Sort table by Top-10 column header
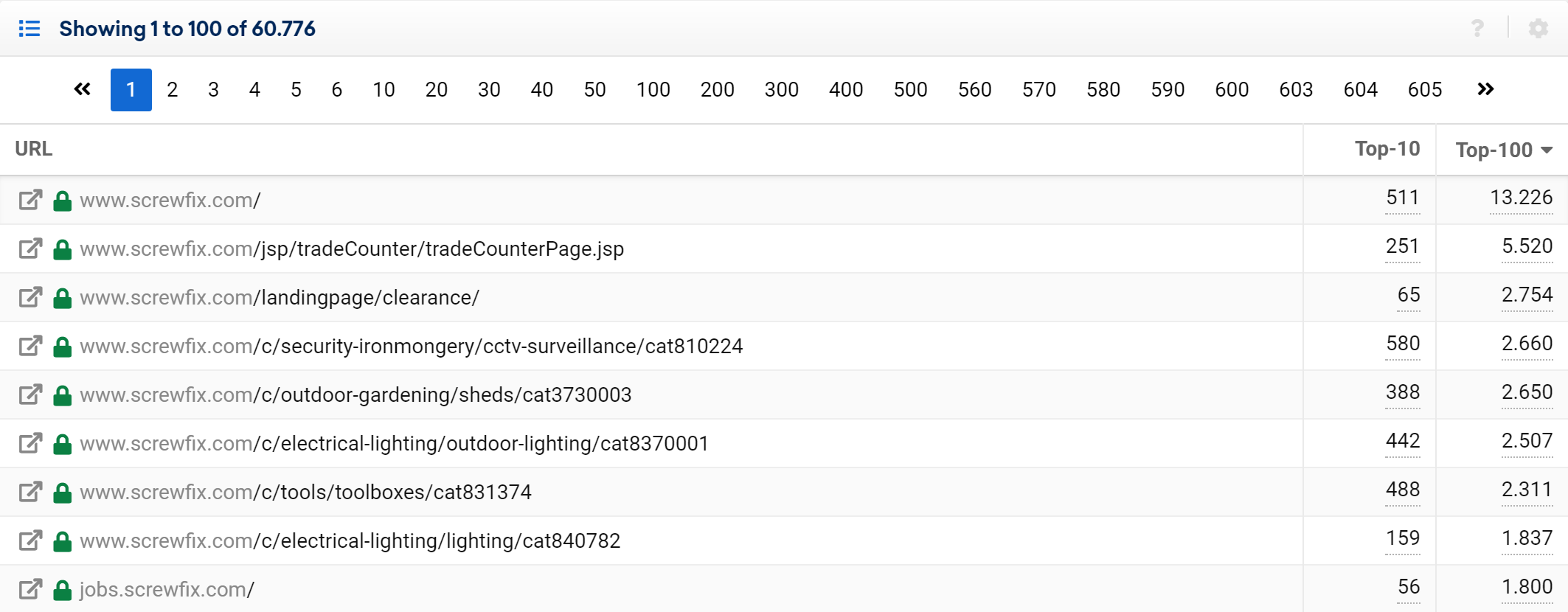This screenshot has height=612, width=1568. tap(1387, 149)
